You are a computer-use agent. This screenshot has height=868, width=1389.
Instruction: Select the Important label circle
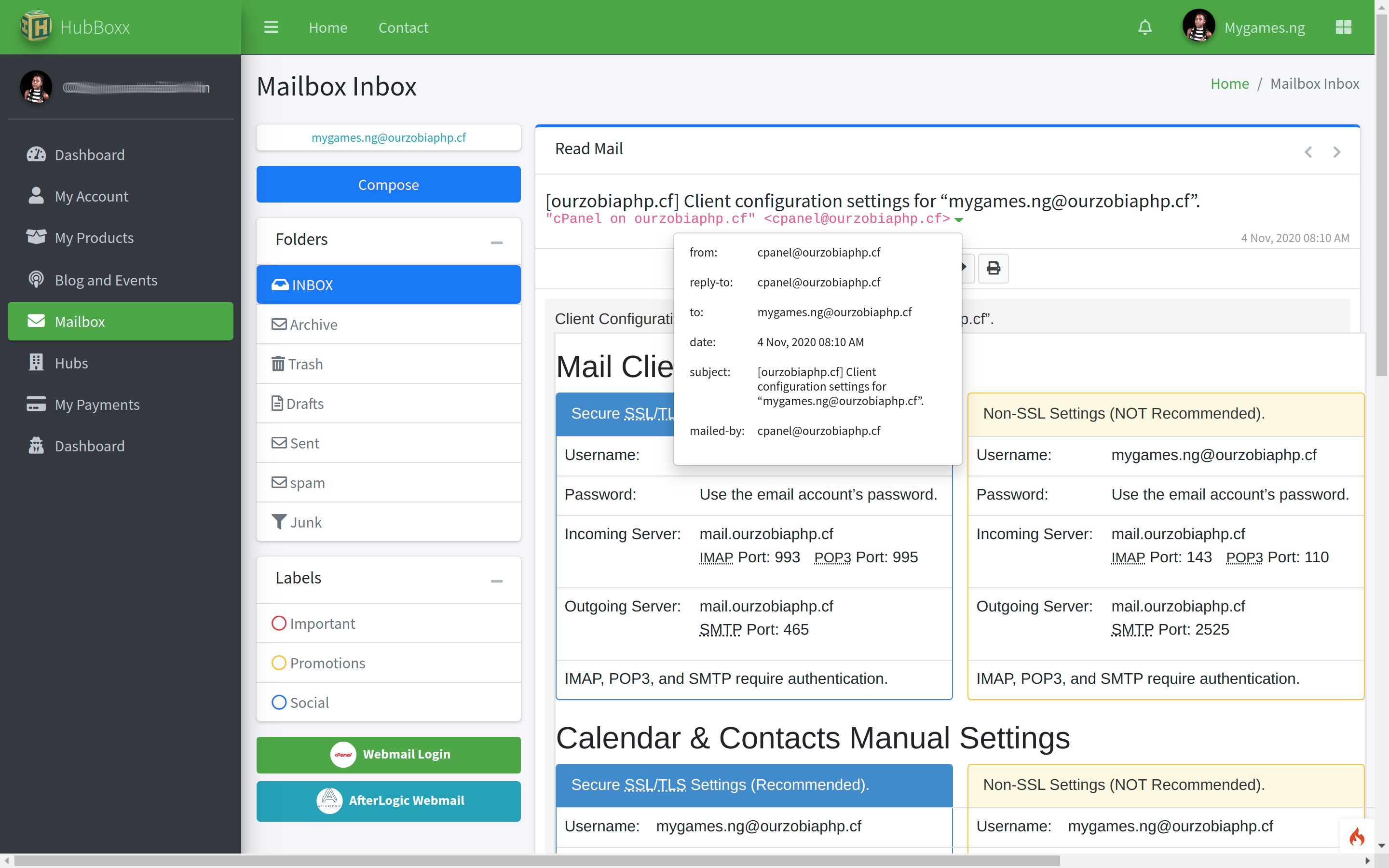pyautogui.click(x=279, y=624)
